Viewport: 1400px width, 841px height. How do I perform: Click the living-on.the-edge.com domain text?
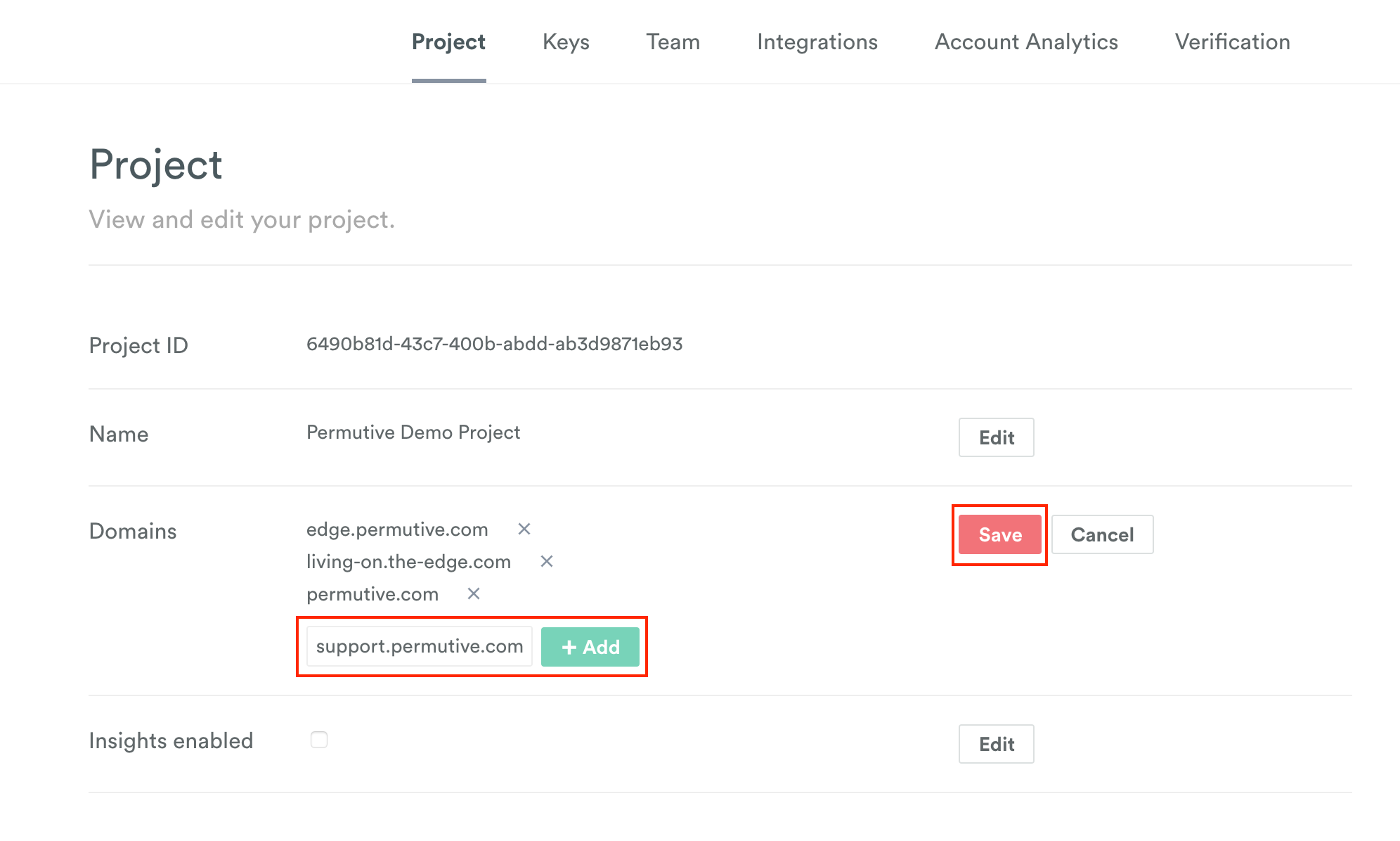(x=408, y=562)
